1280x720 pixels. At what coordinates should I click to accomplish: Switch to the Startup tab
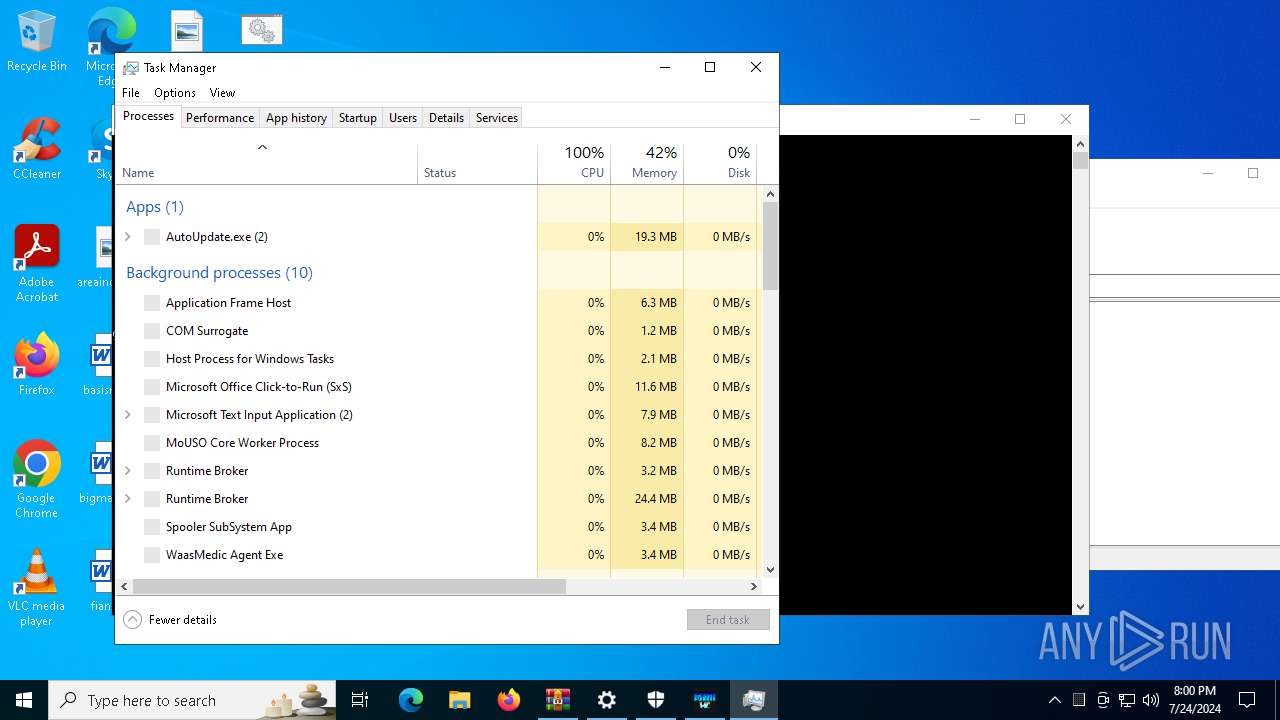358,118
